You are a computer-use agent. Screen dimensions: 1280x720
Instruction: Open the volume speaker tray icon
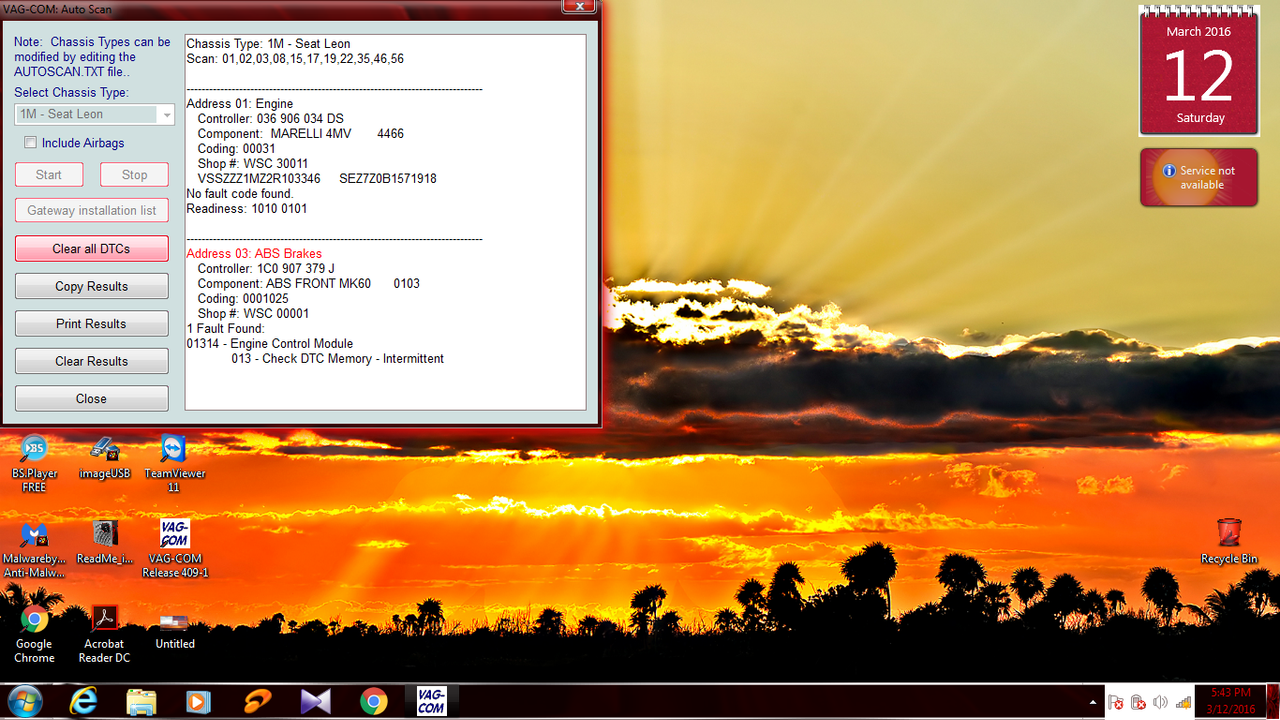click(1160, 702)
